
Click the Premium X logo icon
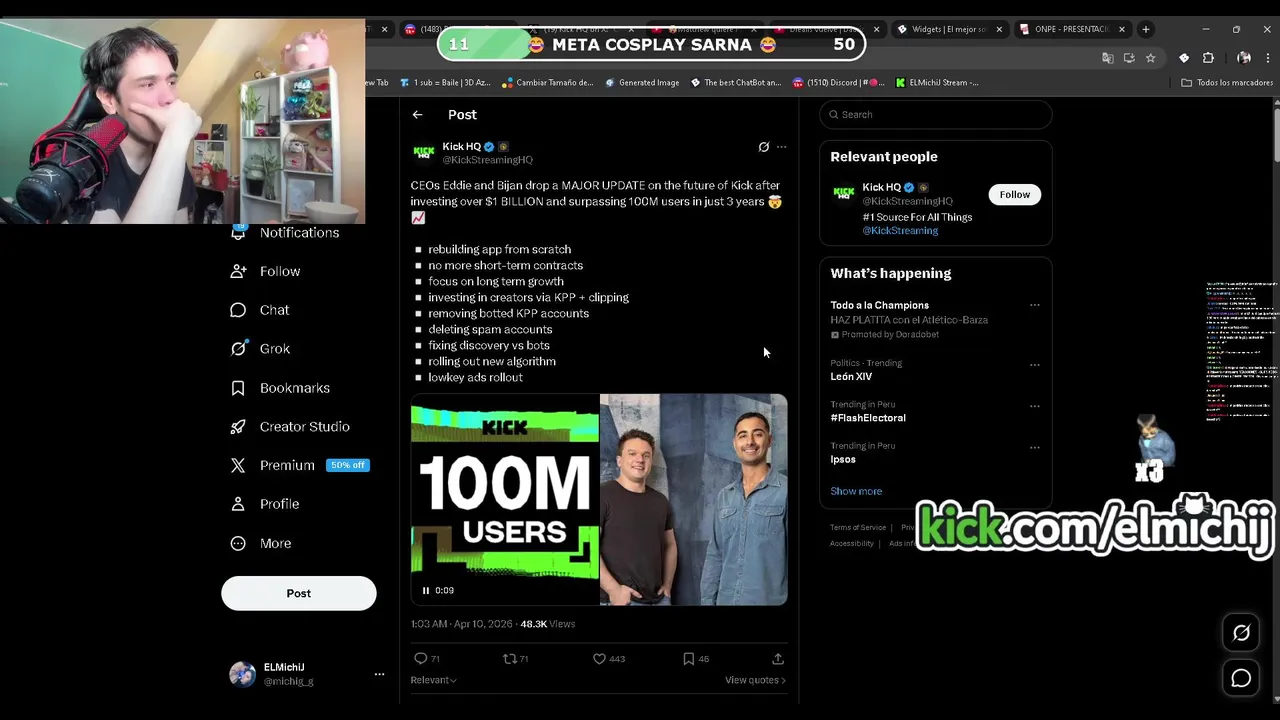pos(238,465)
